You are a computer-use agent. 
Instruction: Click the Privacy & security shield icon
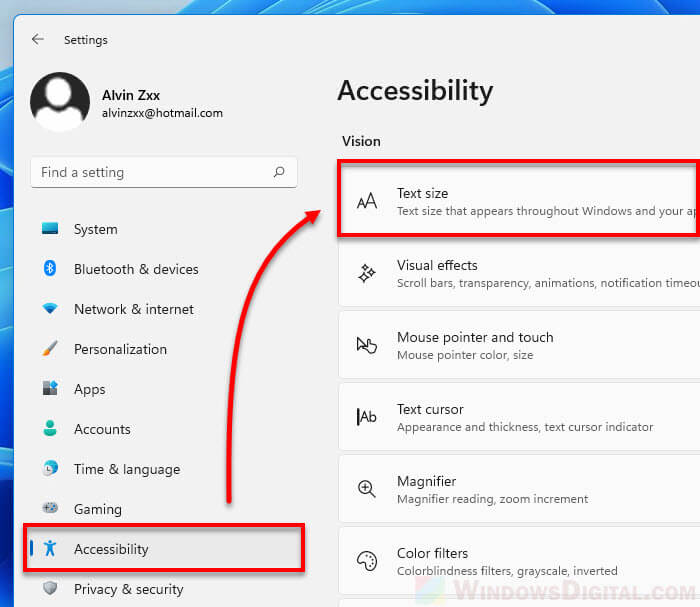50,588
